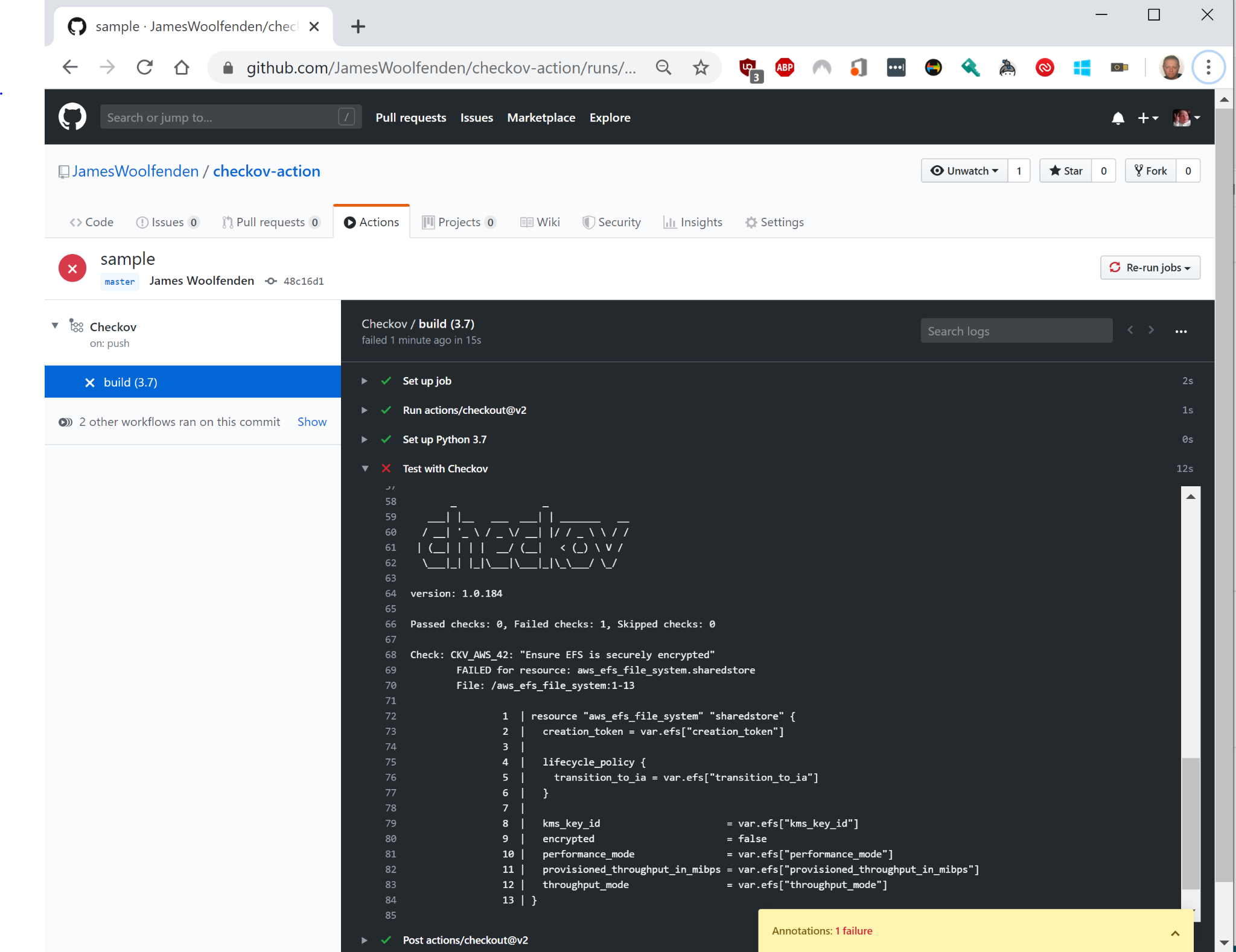The image size is (1236, 952).
Task: Open the Projects tab
Action: coord(459,222)
